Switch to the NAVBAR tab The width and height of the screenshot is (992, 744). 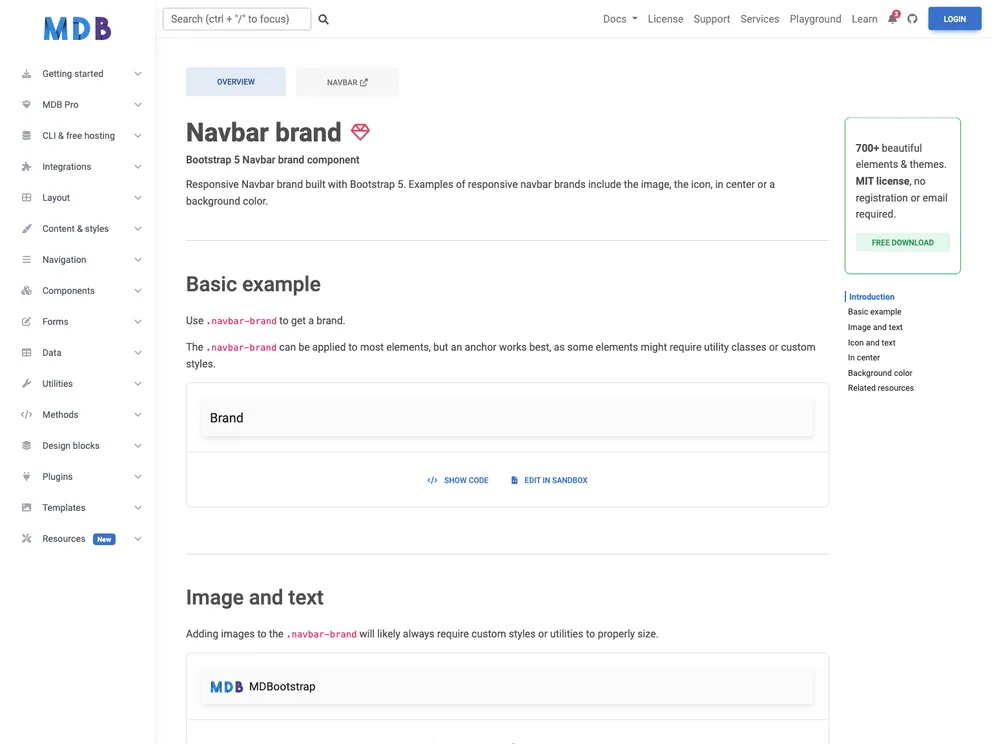(x=346, y=81)
